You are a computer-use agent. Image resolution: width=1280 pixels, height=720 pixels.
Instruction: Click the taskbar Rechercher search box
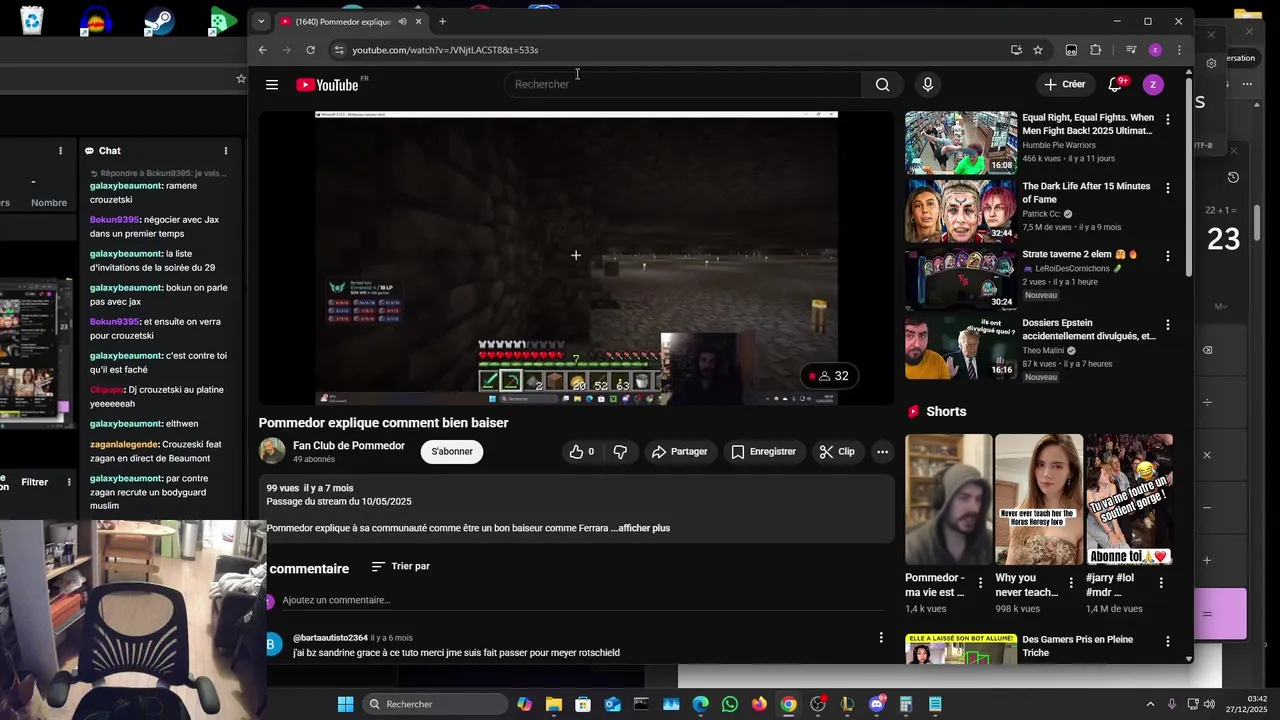tap(435, 704)
